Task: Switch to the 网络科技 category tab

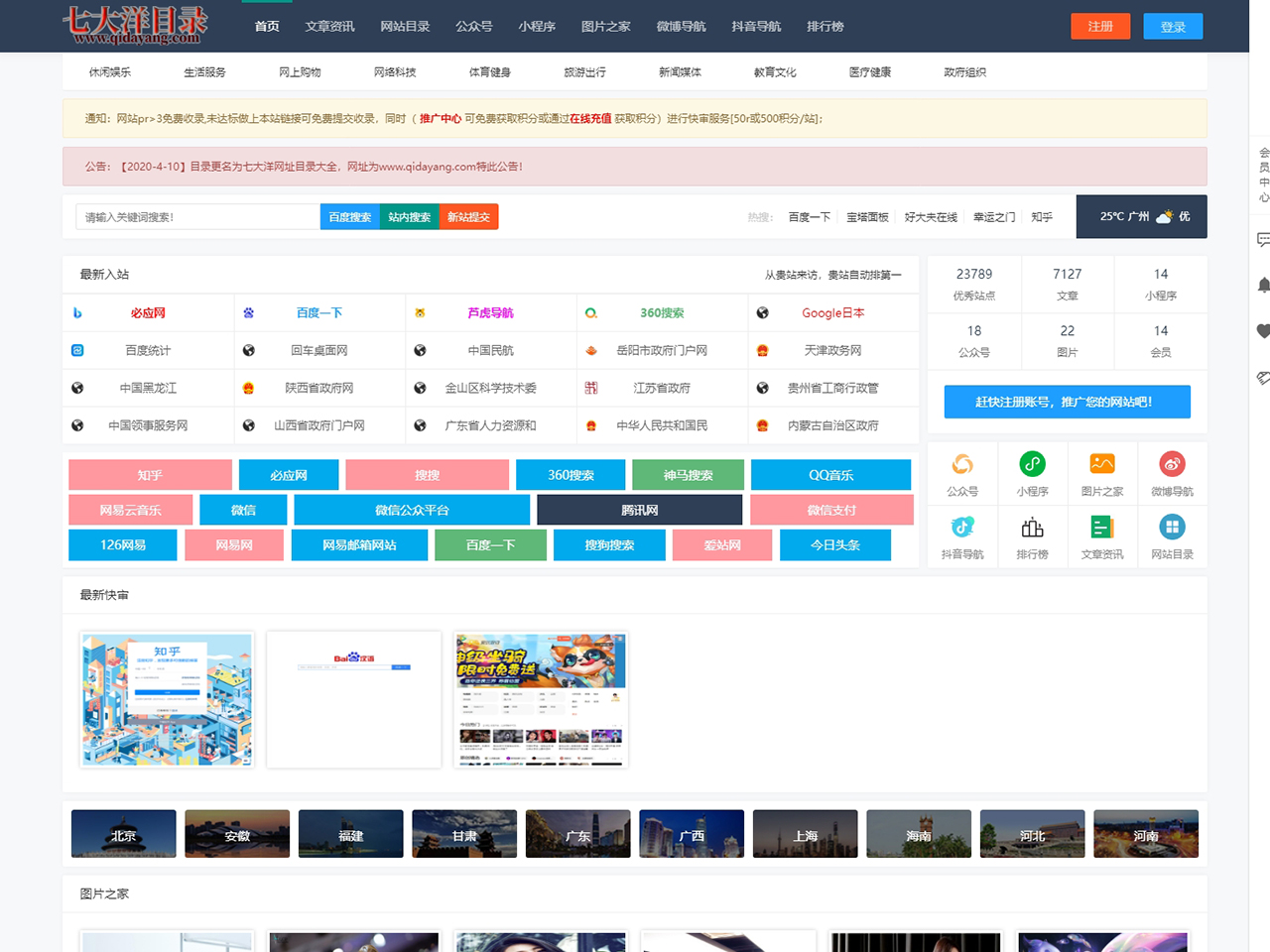Action: point(395,72)
